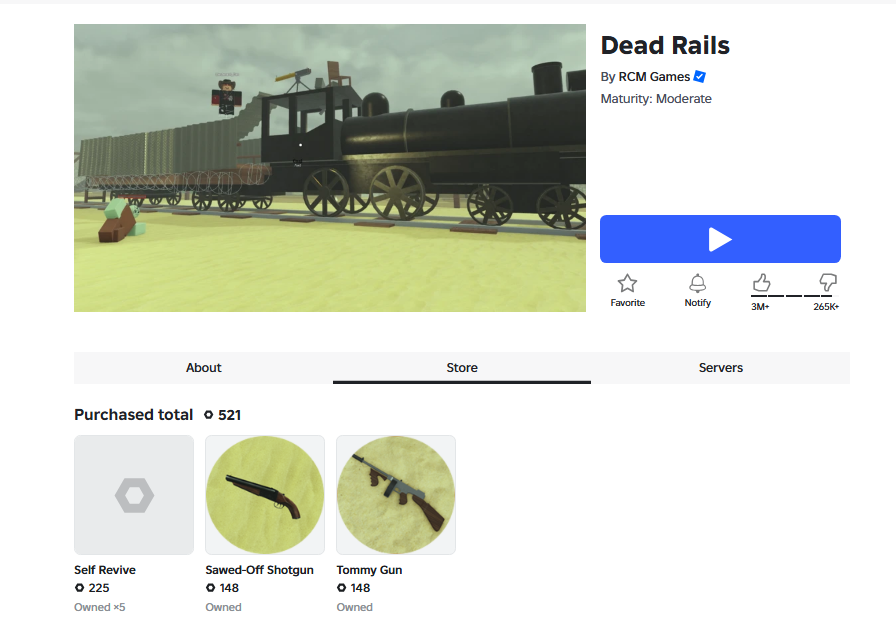Click the 265K+ dislikes count
This screenshot has width=896, height=632.
click(826, 307)
